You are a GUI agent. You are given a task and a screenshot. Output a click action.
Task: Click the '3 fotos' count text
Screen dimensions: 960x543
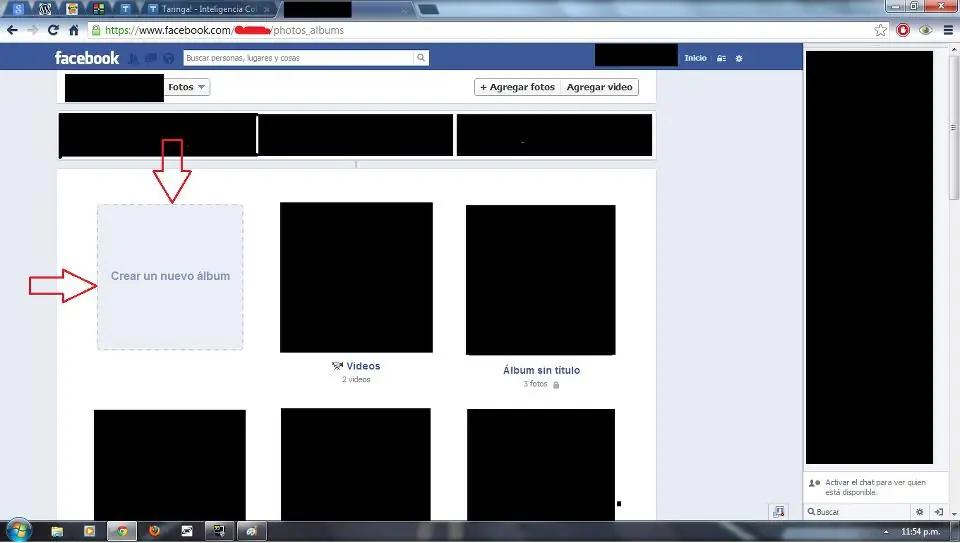(x=535, y=384)
